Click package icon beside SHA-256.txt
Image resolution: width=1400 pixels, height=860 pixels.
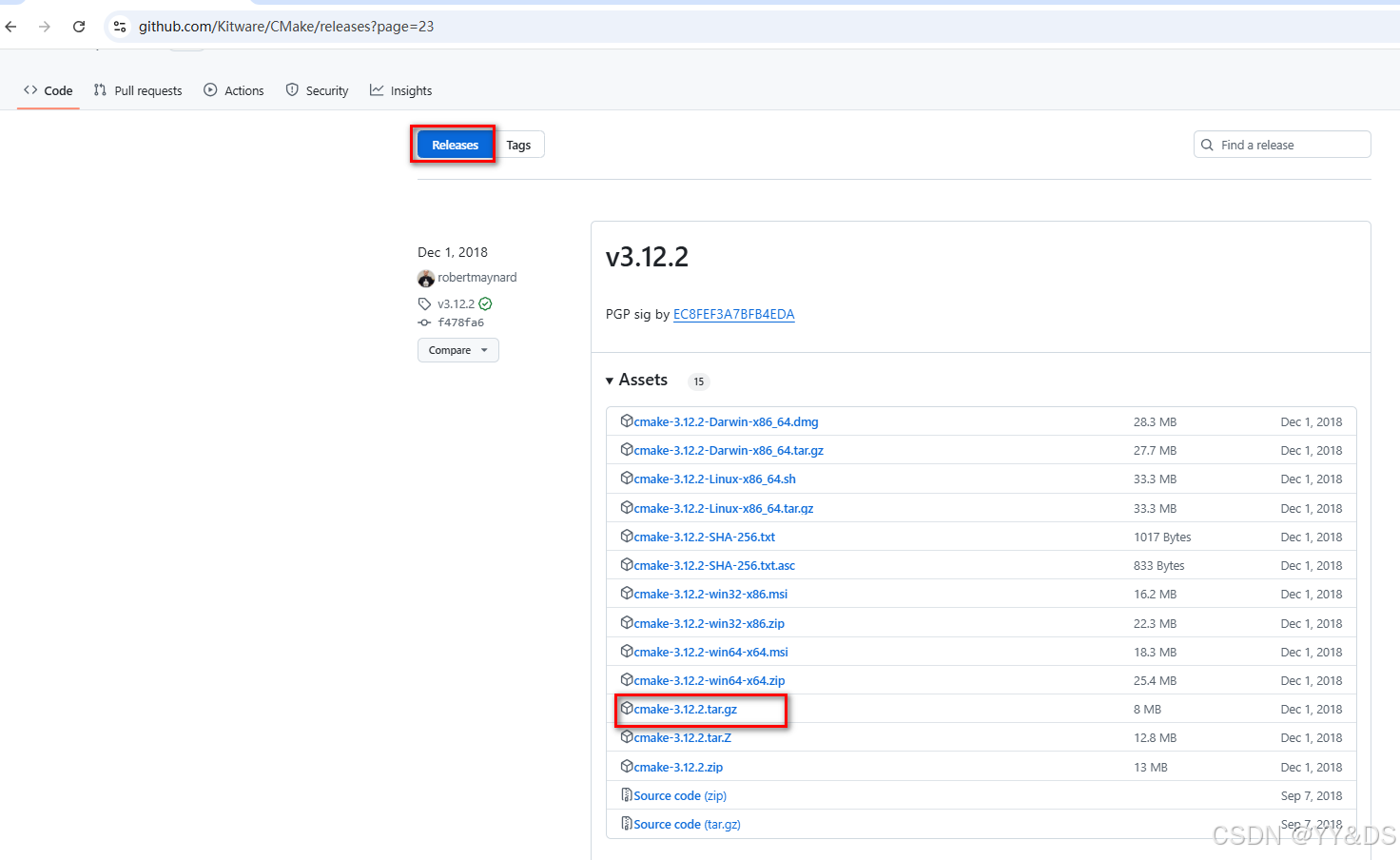coord(627,536)
